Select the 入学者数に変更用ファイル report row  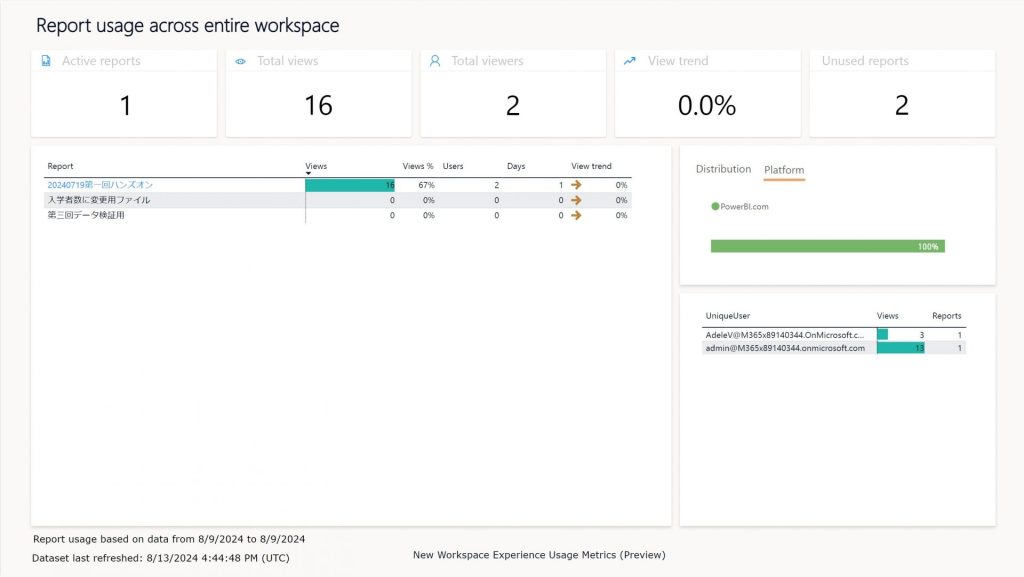click(x=99, y=200)
